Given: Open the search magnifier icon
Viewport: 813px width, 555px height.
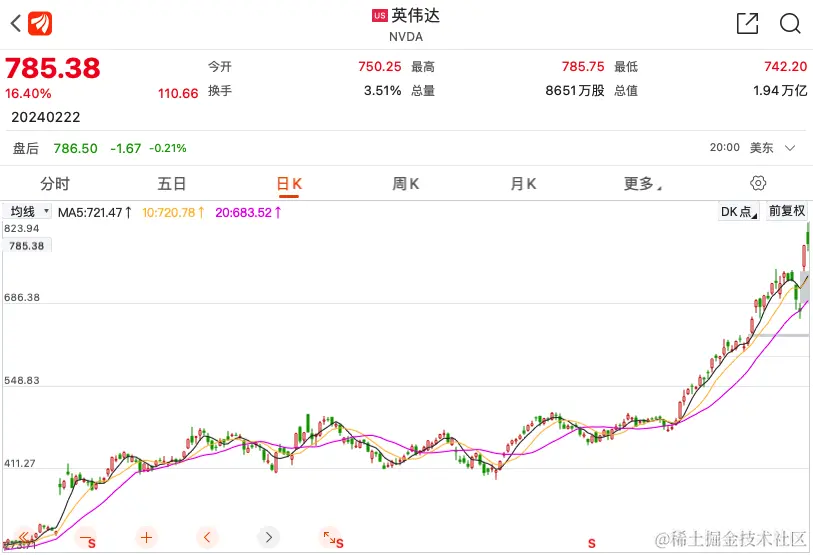Looking at the screenshot, I should click(790, 23).
